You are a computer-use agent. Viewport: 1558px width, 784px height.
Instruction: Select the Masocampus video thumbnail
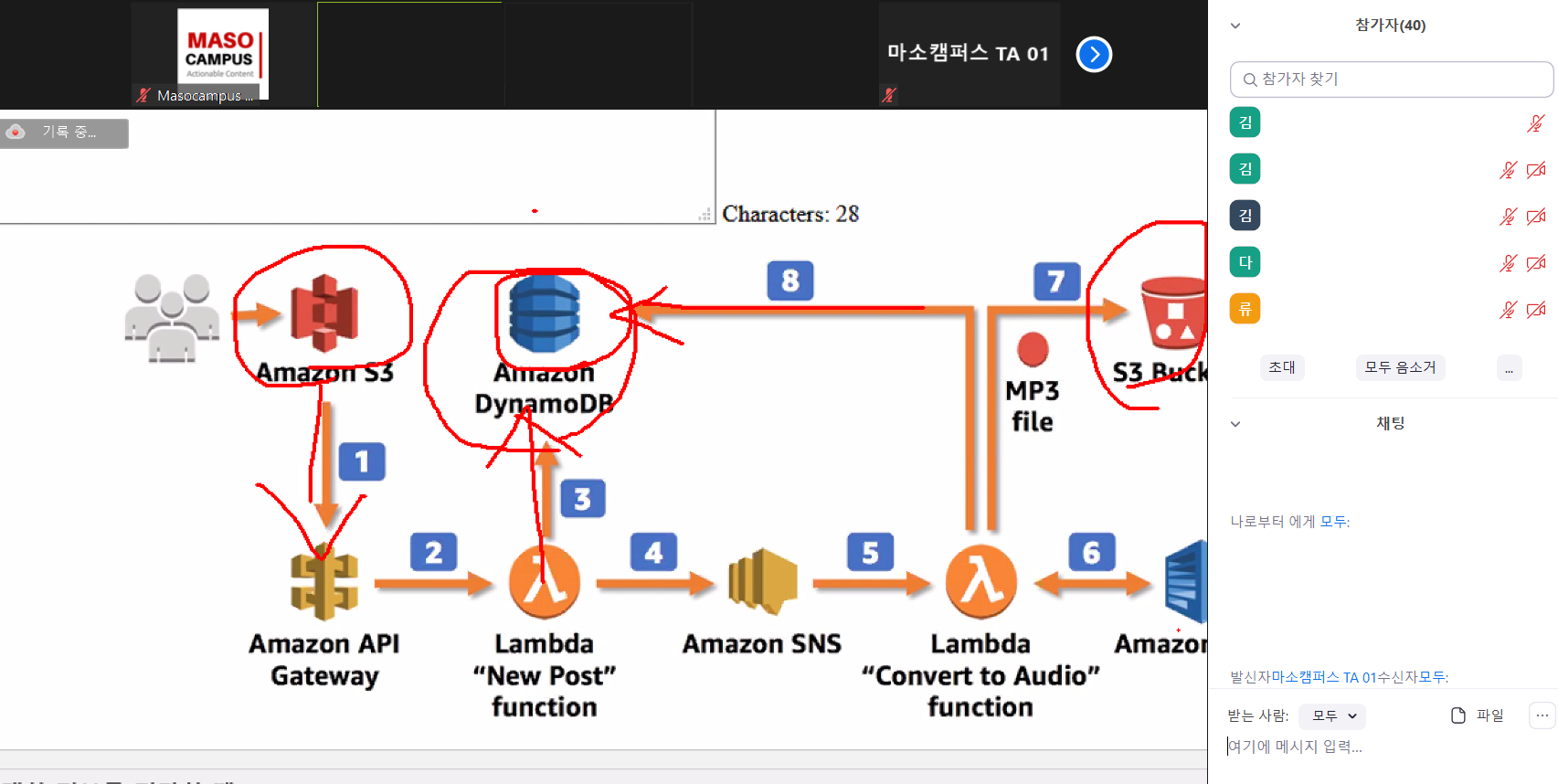coord(223,54)
